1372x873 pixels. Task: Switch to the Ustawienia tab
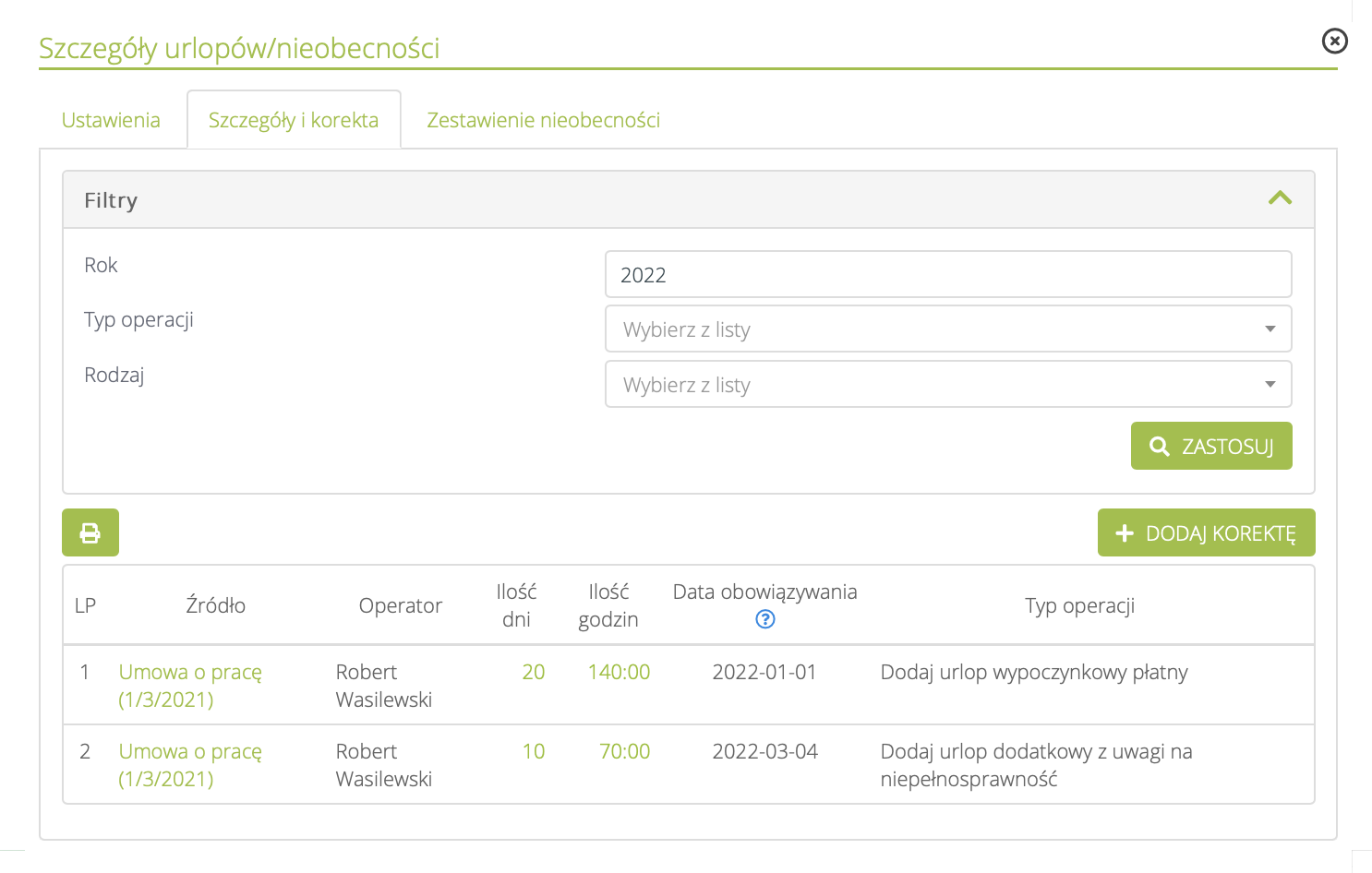click(111, 120)
